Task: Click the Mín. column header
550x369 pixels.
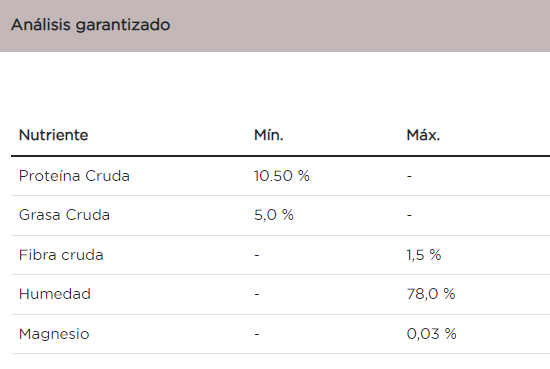Action: coord(269,135)
